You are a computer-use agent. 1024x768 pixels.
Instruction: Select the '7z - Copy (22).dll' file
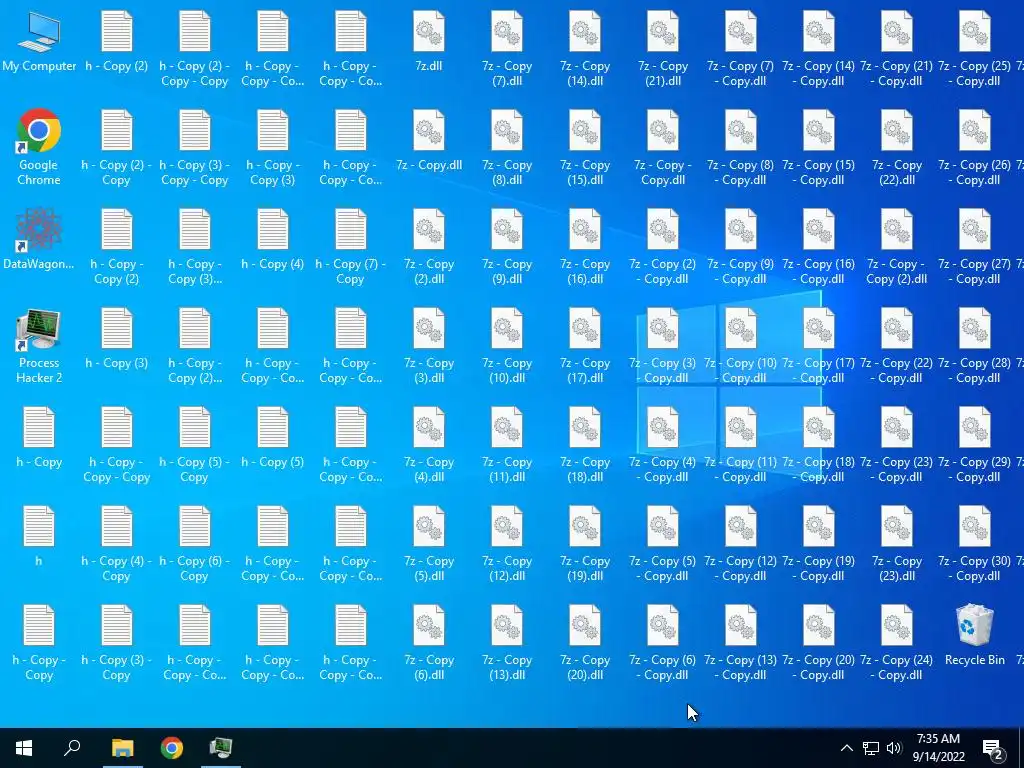click(x=897, y=148)
